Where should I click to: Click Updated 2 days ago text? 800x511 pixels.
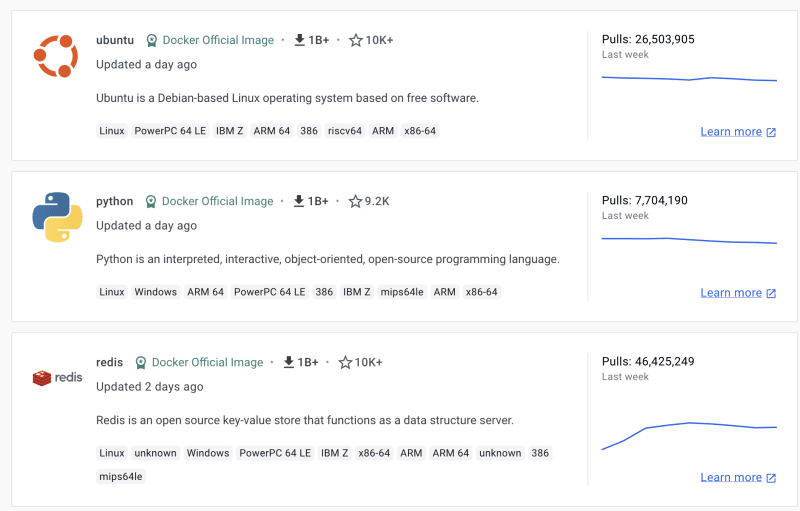pyautogui.click(x=149, y=387)
